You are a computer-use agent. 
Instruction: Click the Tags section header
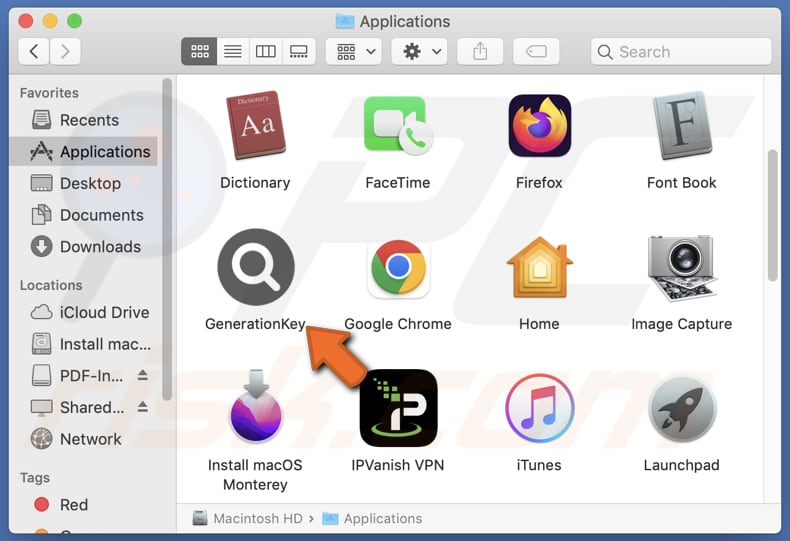click(35, 478)
